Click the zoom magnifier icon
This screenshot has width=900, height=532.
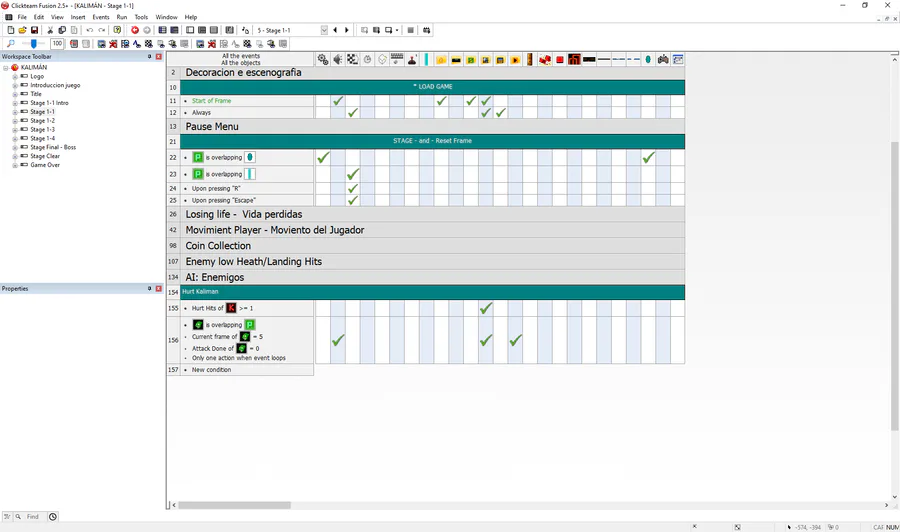pyautogui.click(x=10, y=44)
